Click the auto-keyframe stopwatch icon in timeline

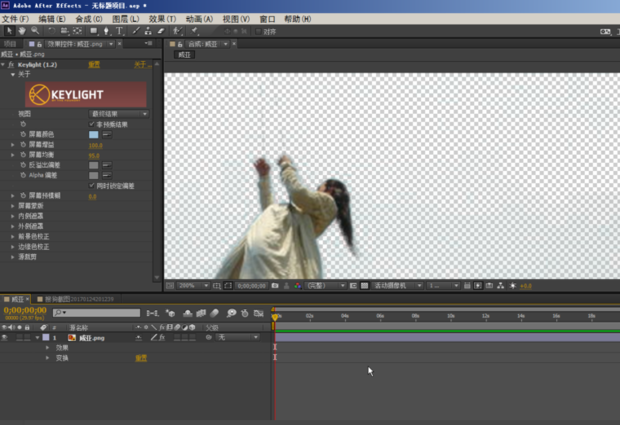[x=245, y=313]
